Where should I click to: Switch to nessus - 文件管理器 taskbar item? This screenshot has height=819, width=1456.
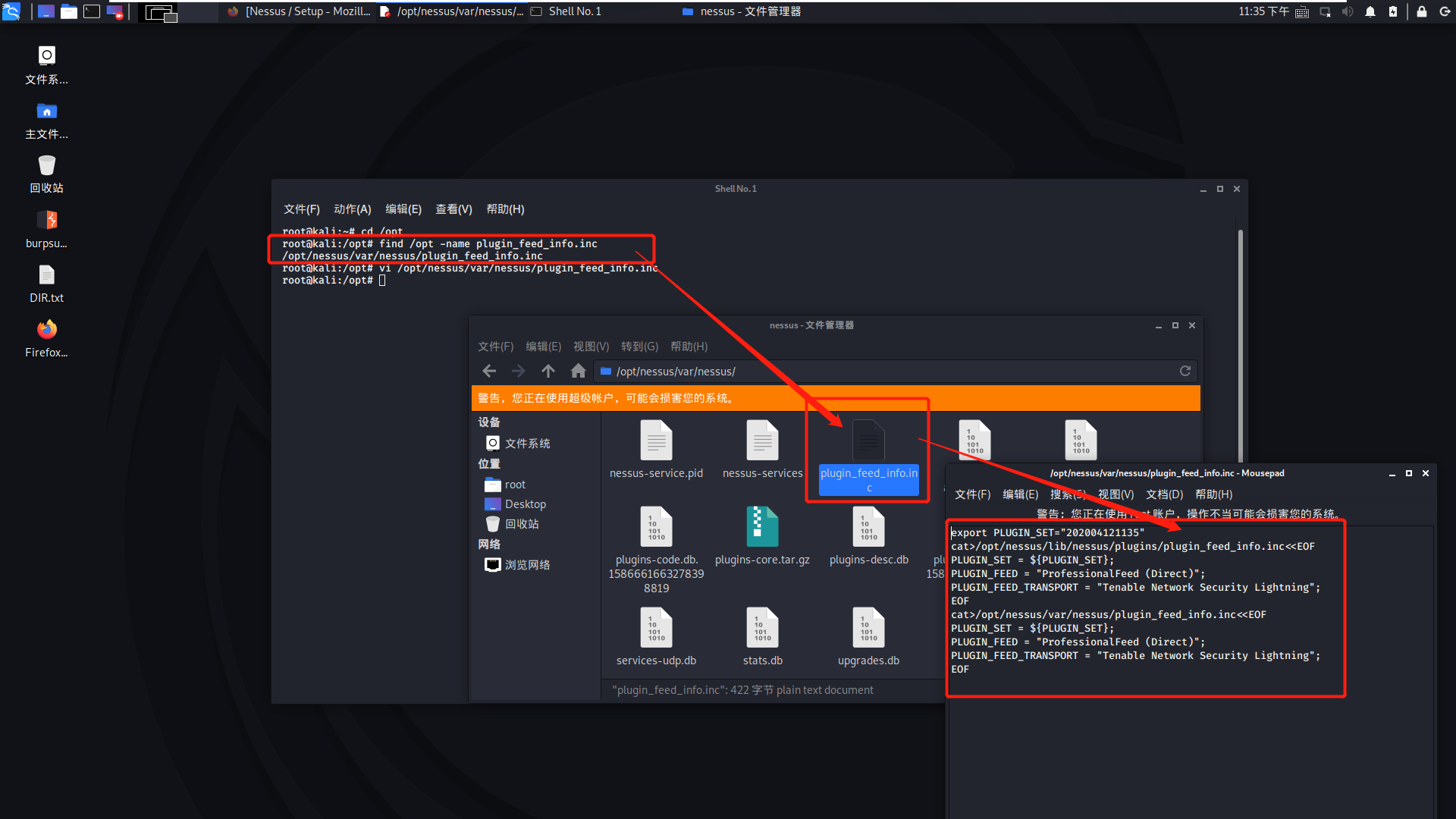[742, 11]
